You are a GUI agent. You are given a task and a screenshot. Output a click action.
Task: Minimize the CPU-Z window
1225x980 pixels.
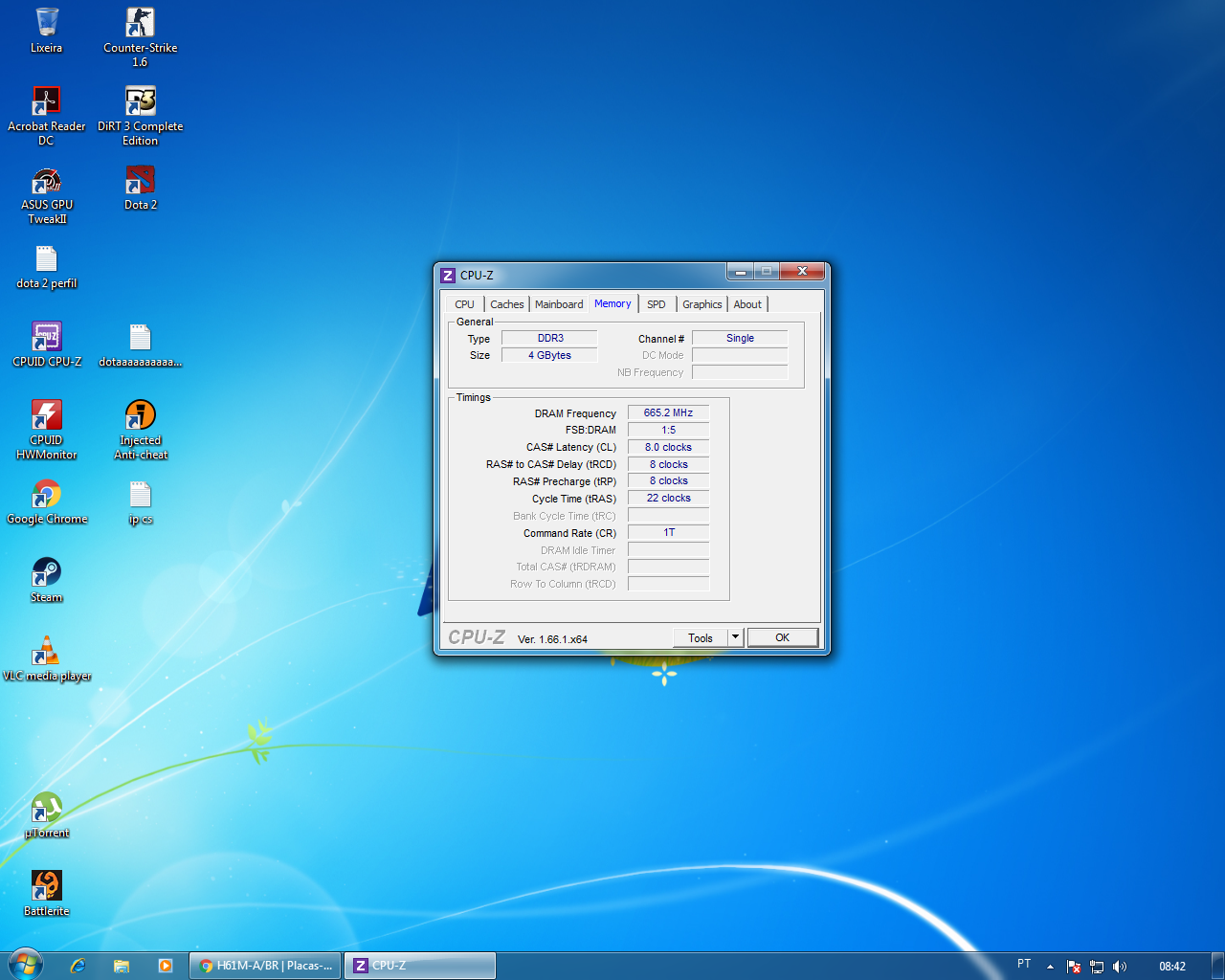(x=741, y=272)
